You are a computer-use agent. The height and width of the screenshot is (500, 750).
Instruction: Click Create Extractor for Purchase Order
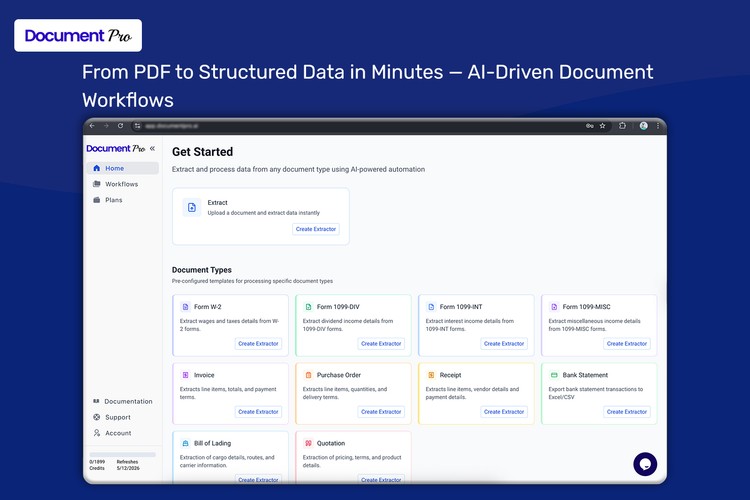click(381, 411)
